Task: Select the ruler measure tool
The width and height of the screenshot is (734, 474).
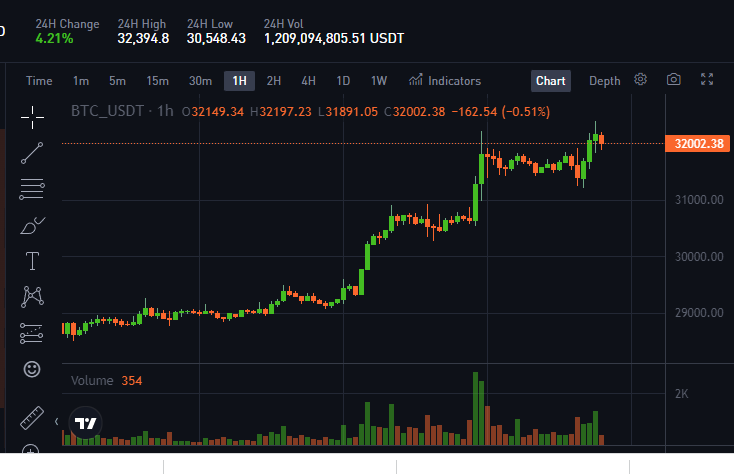Action: click(32, 417)
